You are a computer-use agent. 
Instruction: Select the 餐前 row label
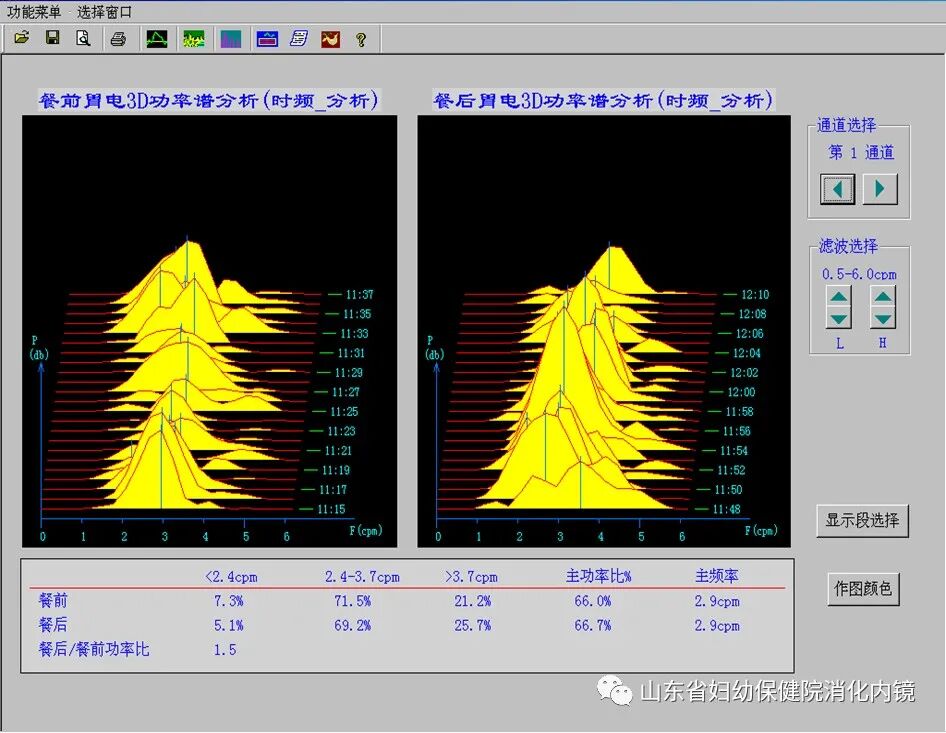tap(53, 600)
